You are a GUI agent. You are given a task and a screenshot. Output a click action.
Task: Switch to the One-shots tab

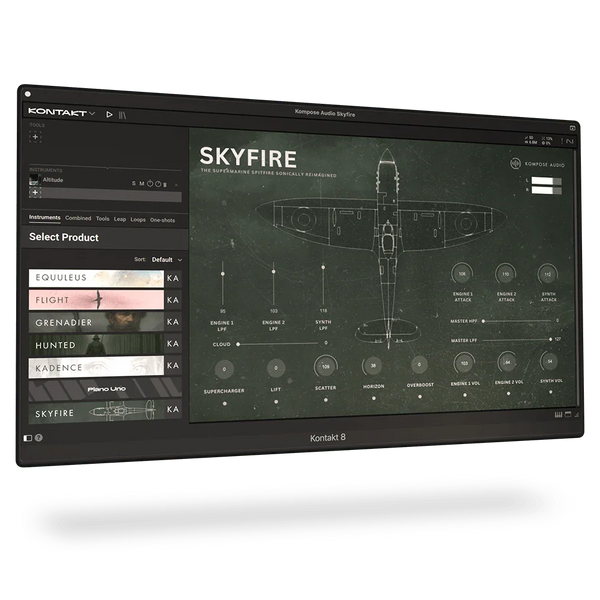point(163,220)
